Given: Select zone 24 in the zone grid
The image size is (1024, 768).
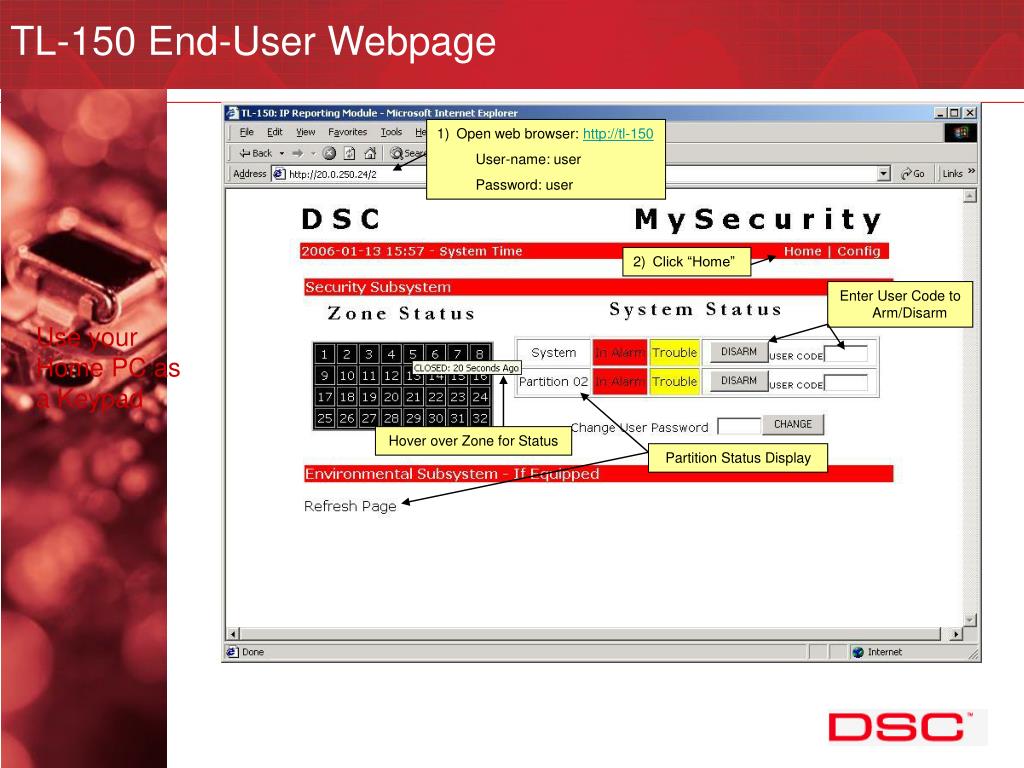Looking at the screenshot, I should tap(480, 397).
